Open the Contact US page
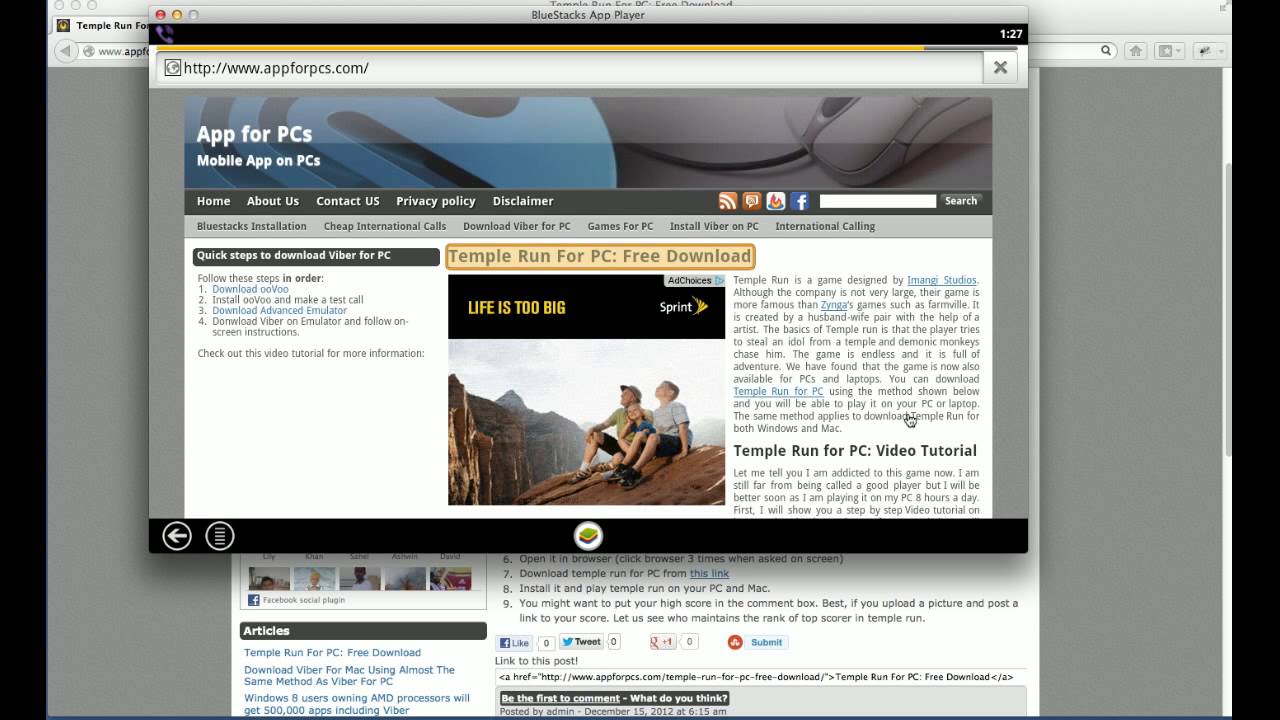The width and height of the screenshot is (1280, 720). (348, 201)
